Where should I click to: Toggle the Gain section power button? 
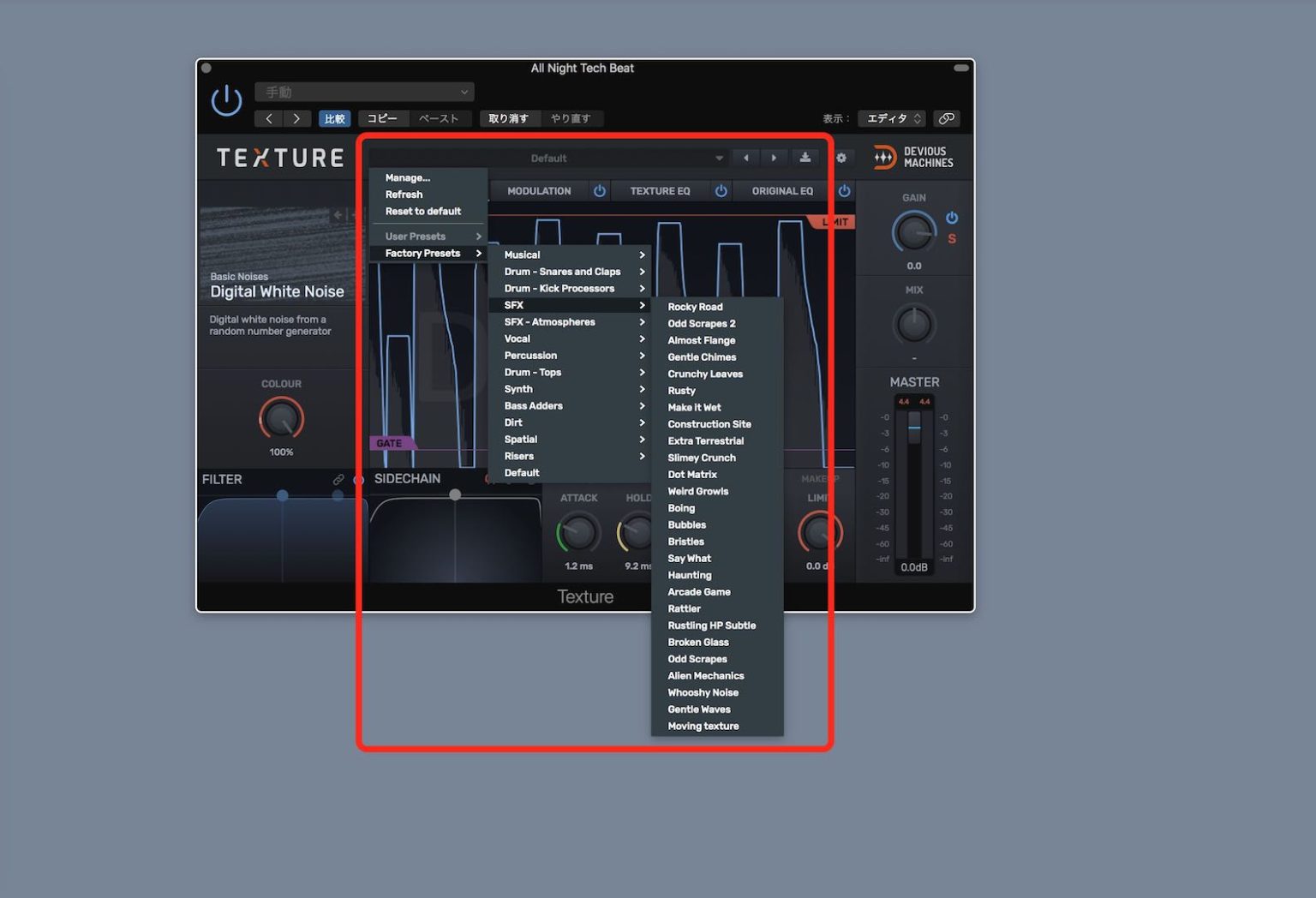coord(952,218)
